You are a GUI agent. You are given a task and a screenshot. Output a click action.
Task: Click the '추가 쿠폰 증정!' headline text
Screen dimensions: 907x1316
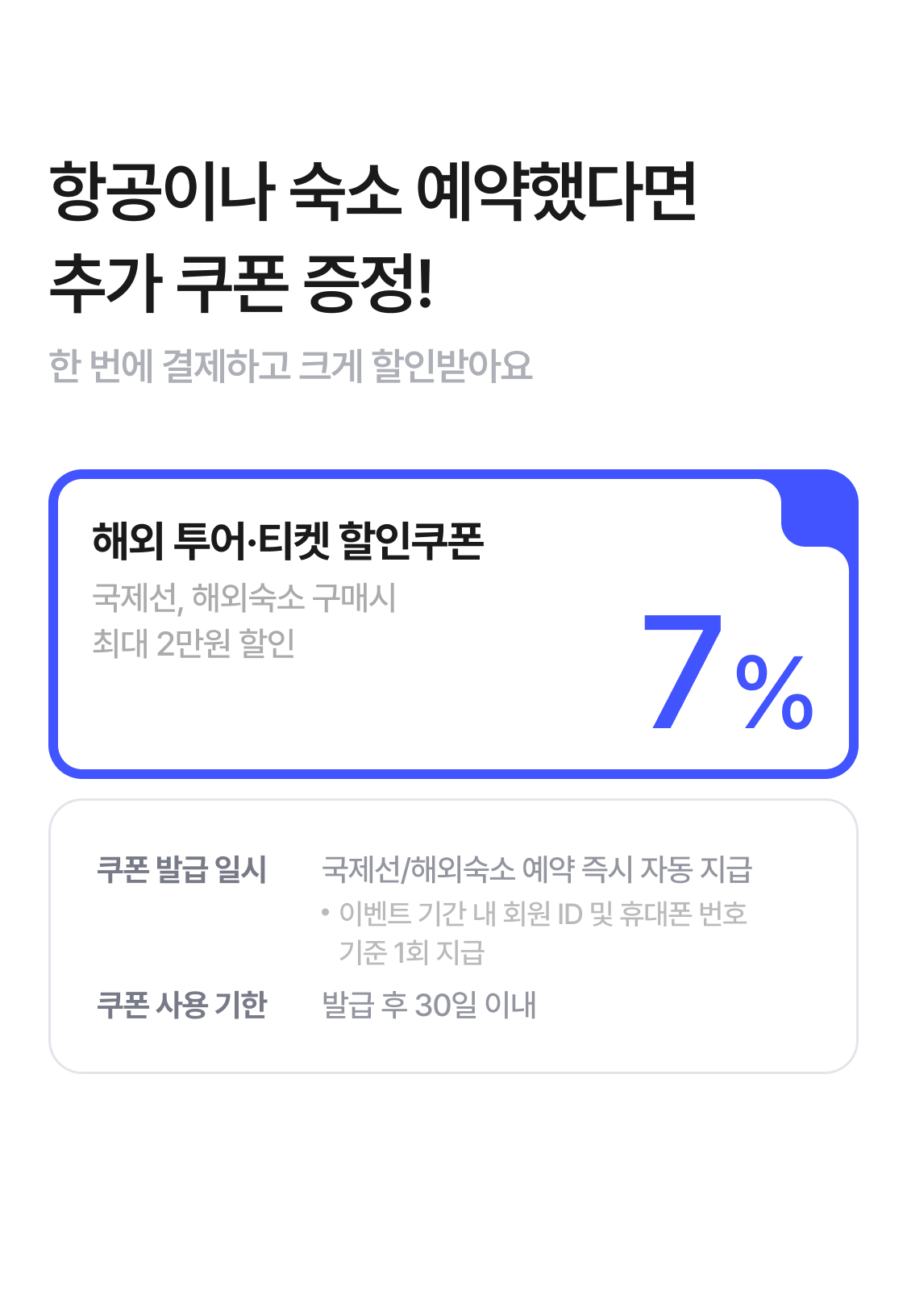coord(242,283)
